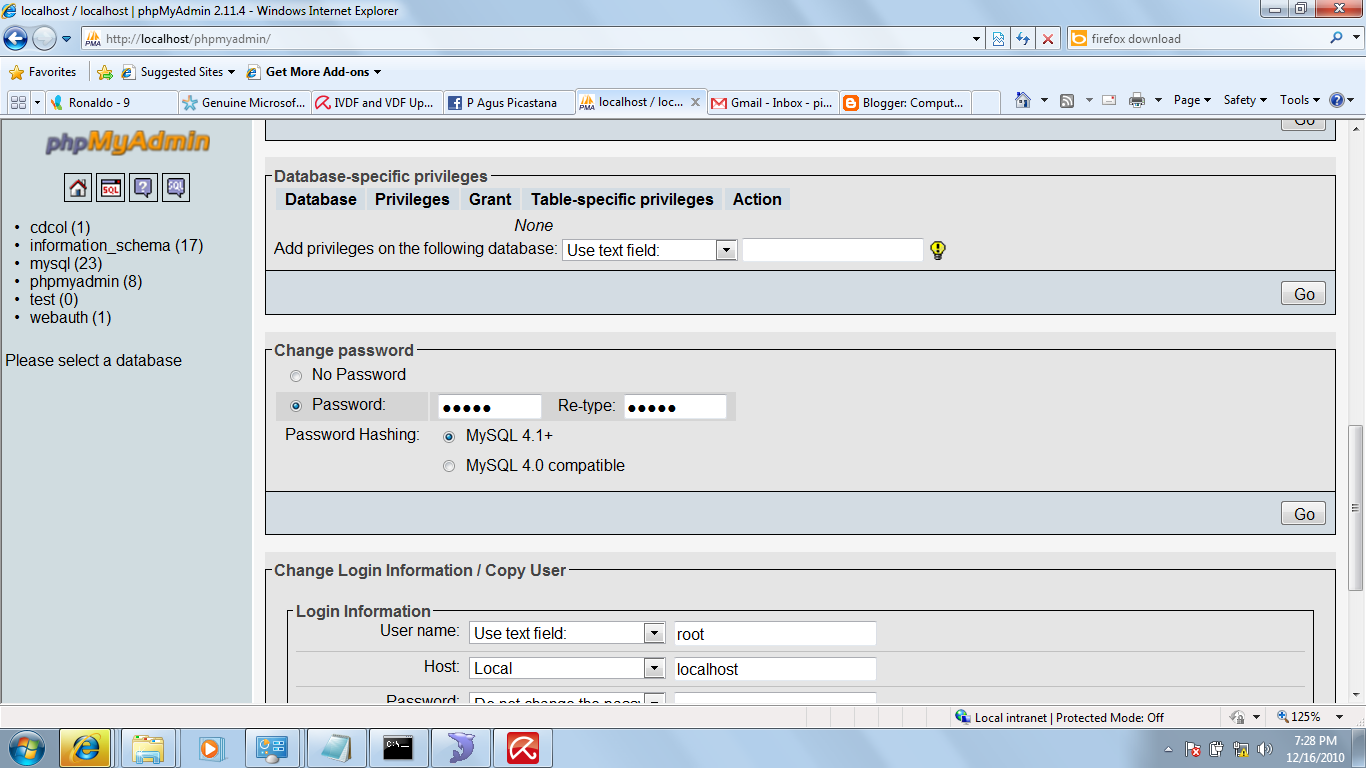1366x768 pixels.
Task: Click the Password input field
Action: pos(489,407)
